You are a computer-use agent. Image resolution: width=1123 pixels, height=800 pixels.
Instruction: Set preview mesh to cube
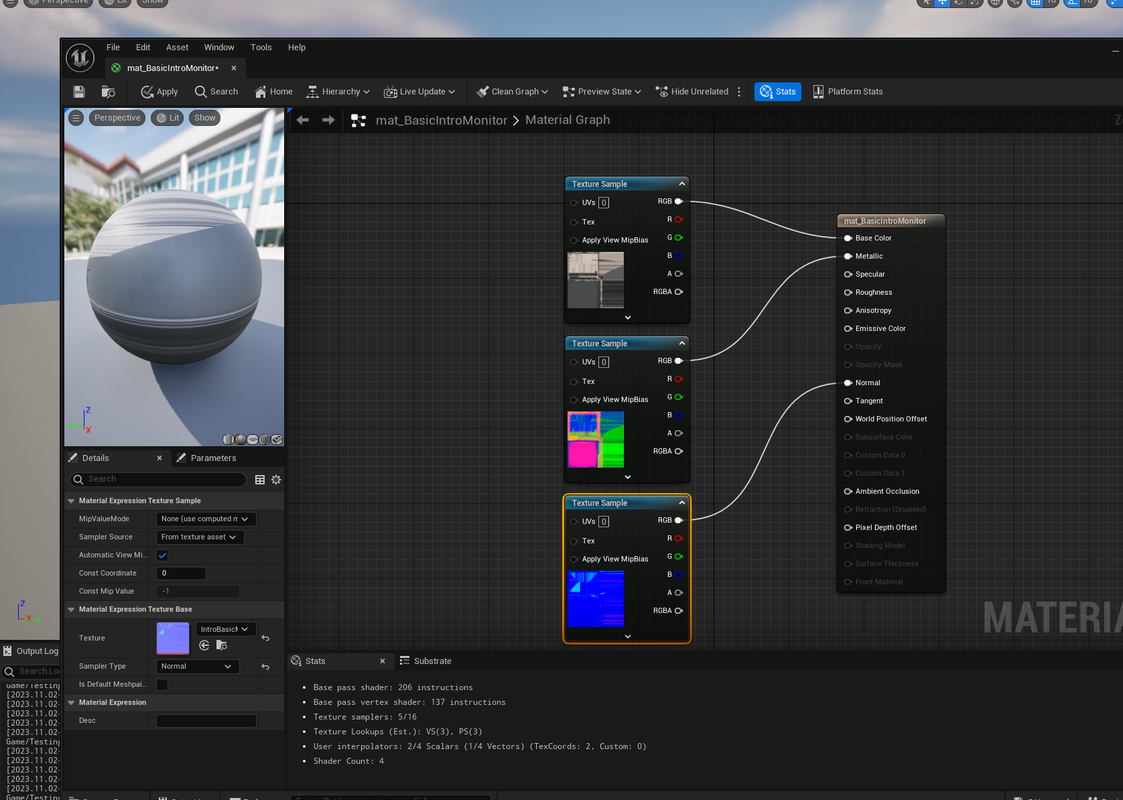[x=265, y=439]
